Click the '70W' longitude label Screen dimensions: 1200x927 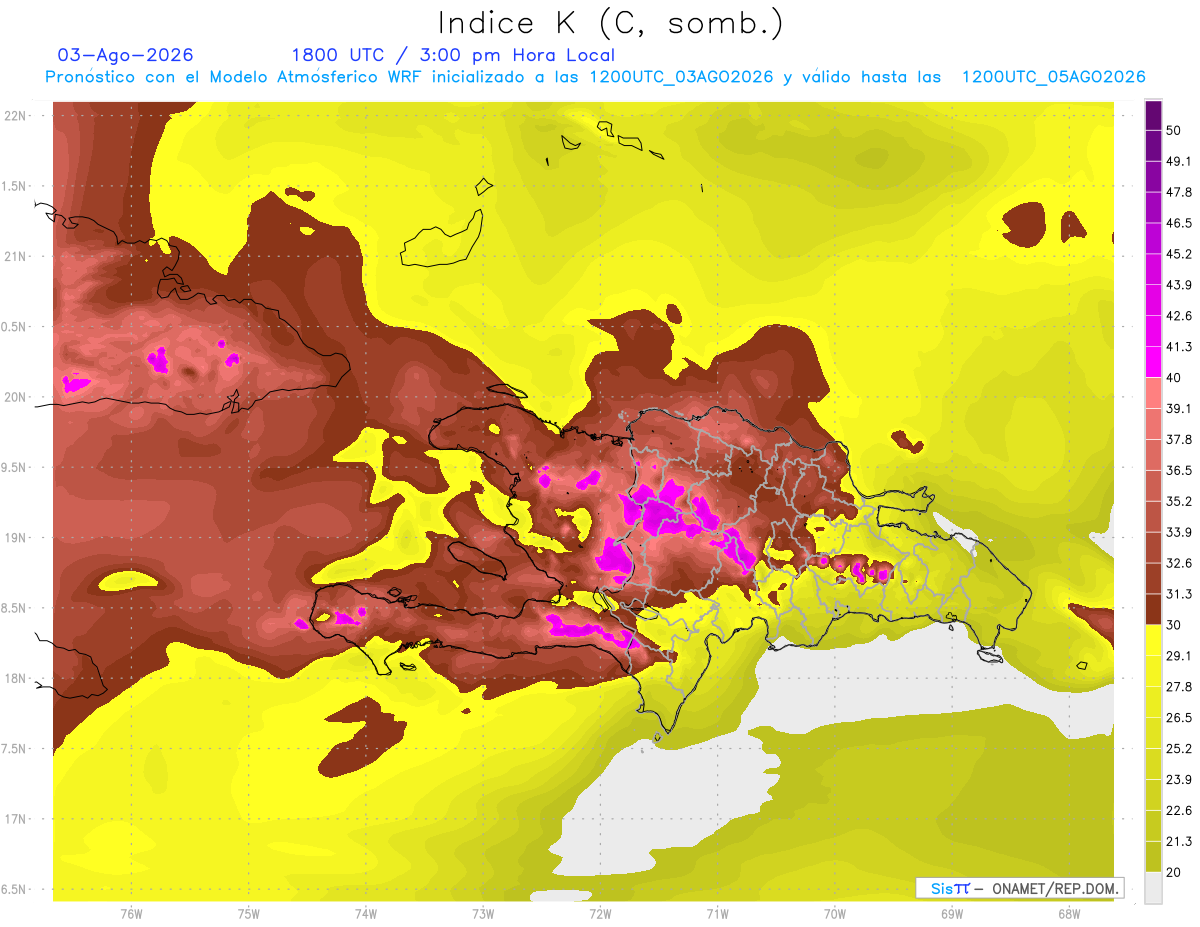click(x=834, y=914)
